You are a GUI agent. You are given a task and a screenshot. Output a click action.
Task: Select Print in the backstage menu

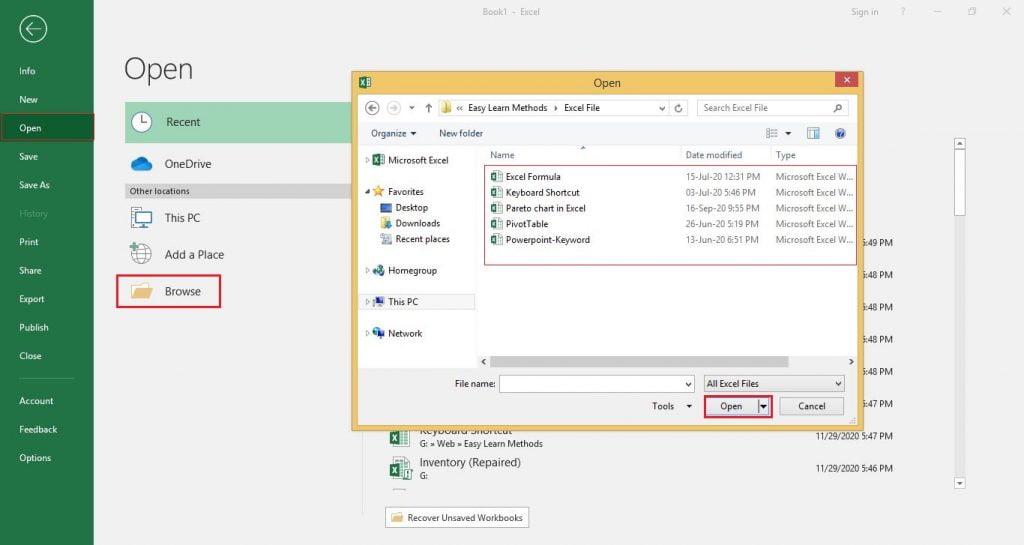click(x=29, y=241)
